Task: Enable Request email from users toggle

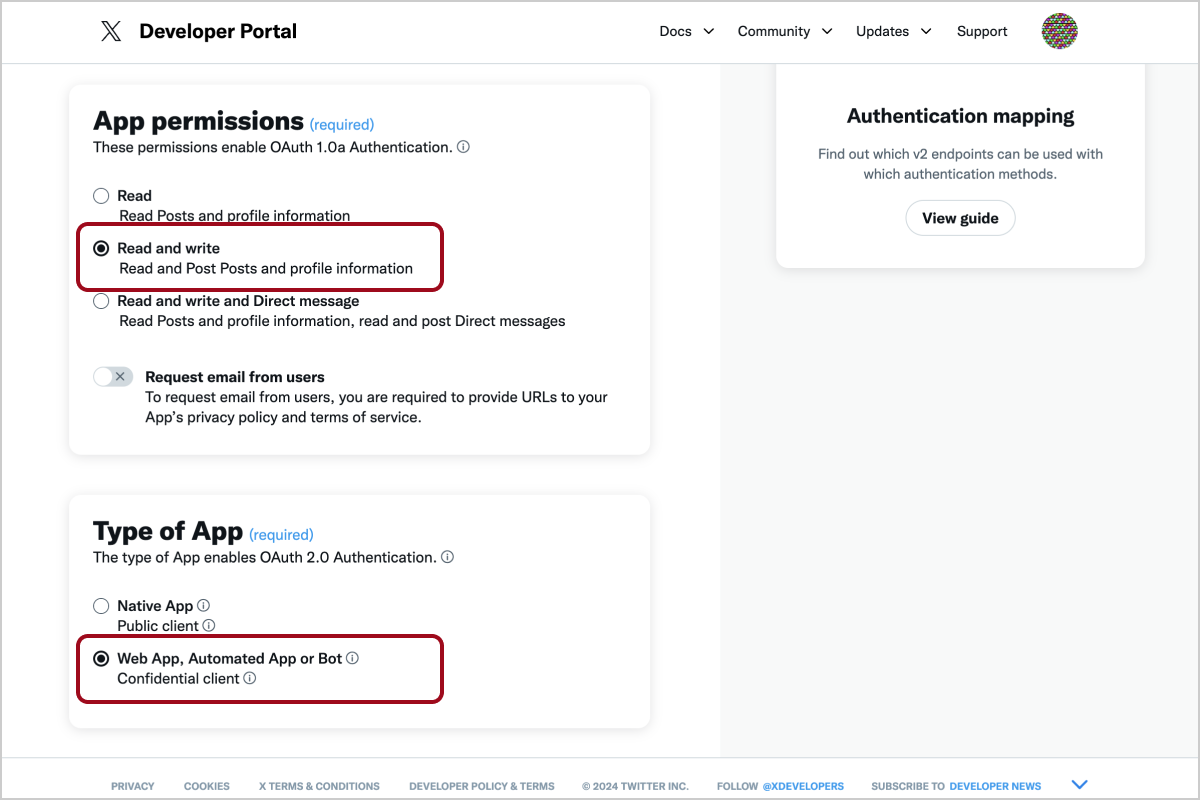Action: pyautogui.click(x=112, y=377)
